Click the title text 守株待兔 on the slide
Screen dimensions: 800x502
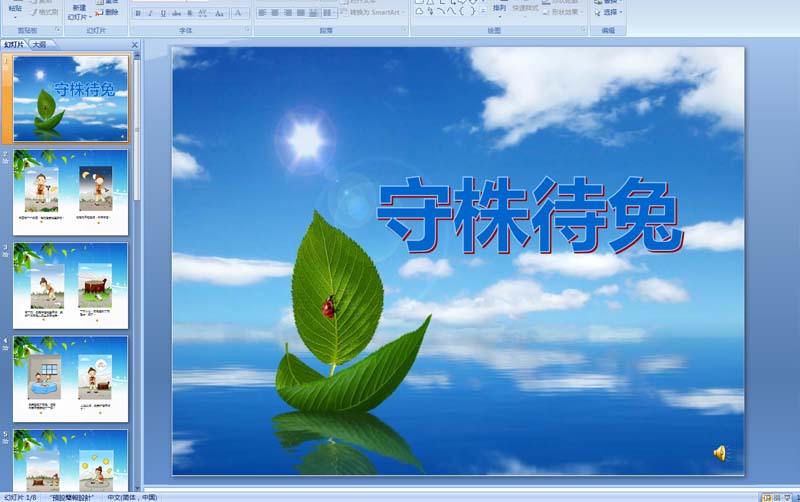529,214
